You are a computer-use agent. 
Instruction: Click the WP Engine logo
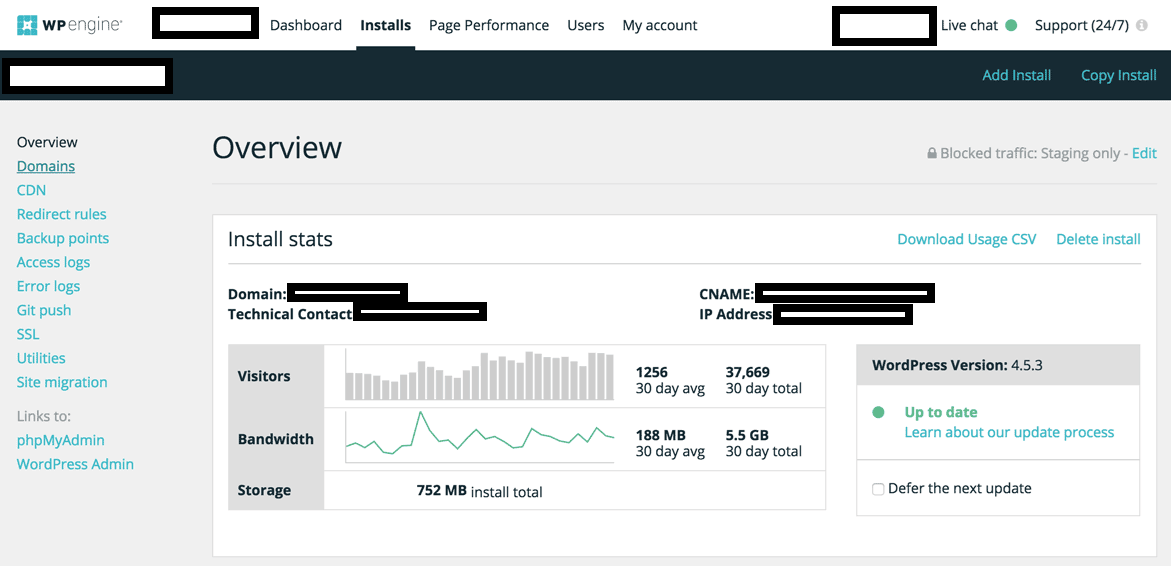pyautogui.click(x=69, y=25)
